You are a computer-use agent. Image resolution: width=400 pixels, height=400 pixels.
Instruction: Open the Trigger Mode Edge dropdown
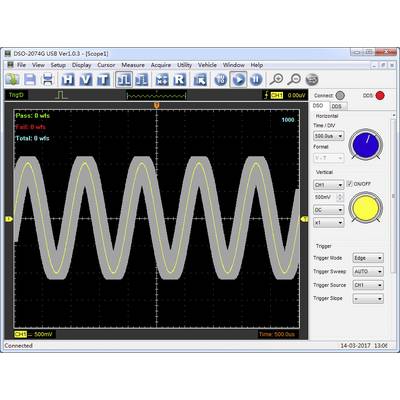point(368,258)
